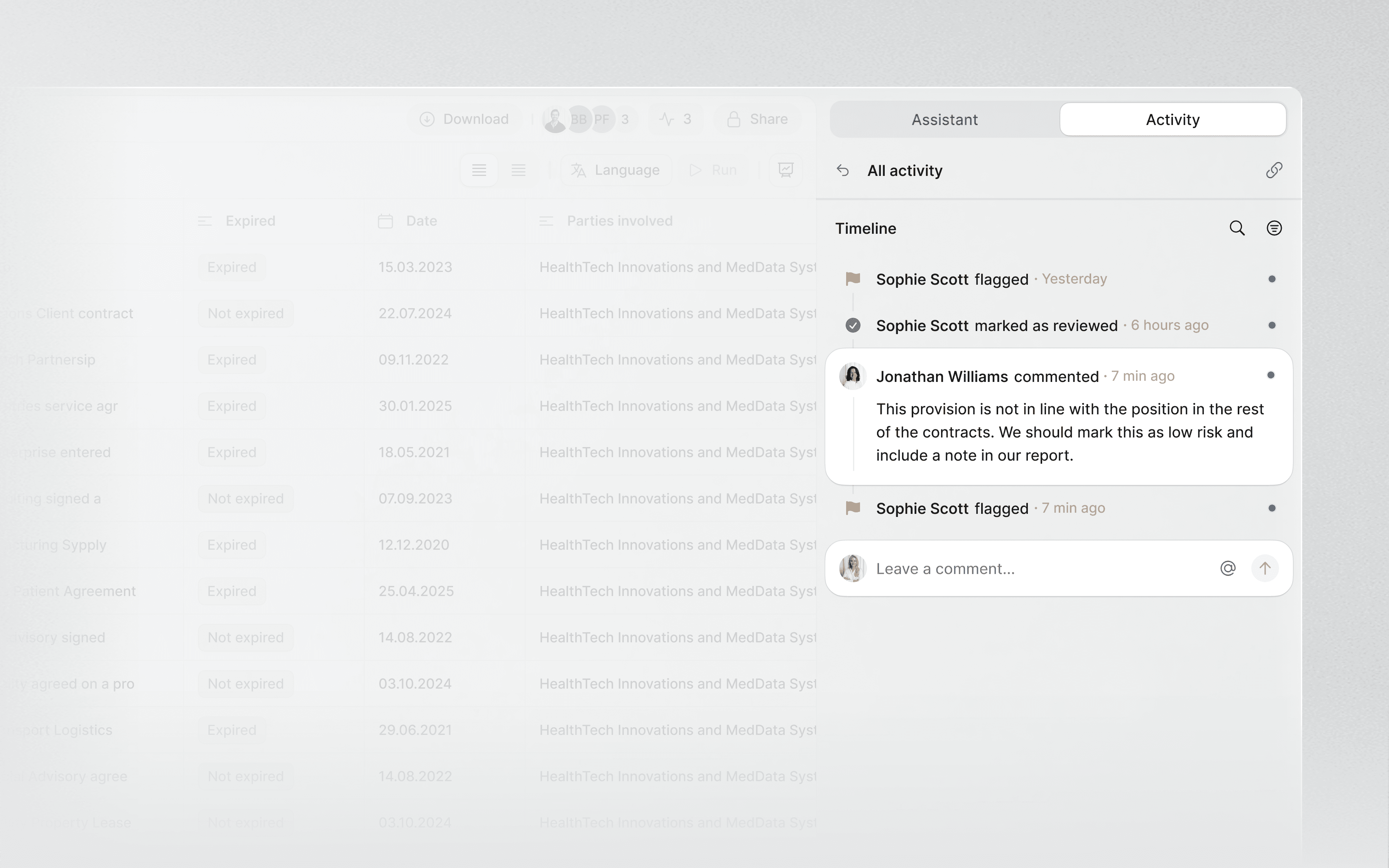Copy link with the chain icon
1389x868 pixels.
point(1274,171)
